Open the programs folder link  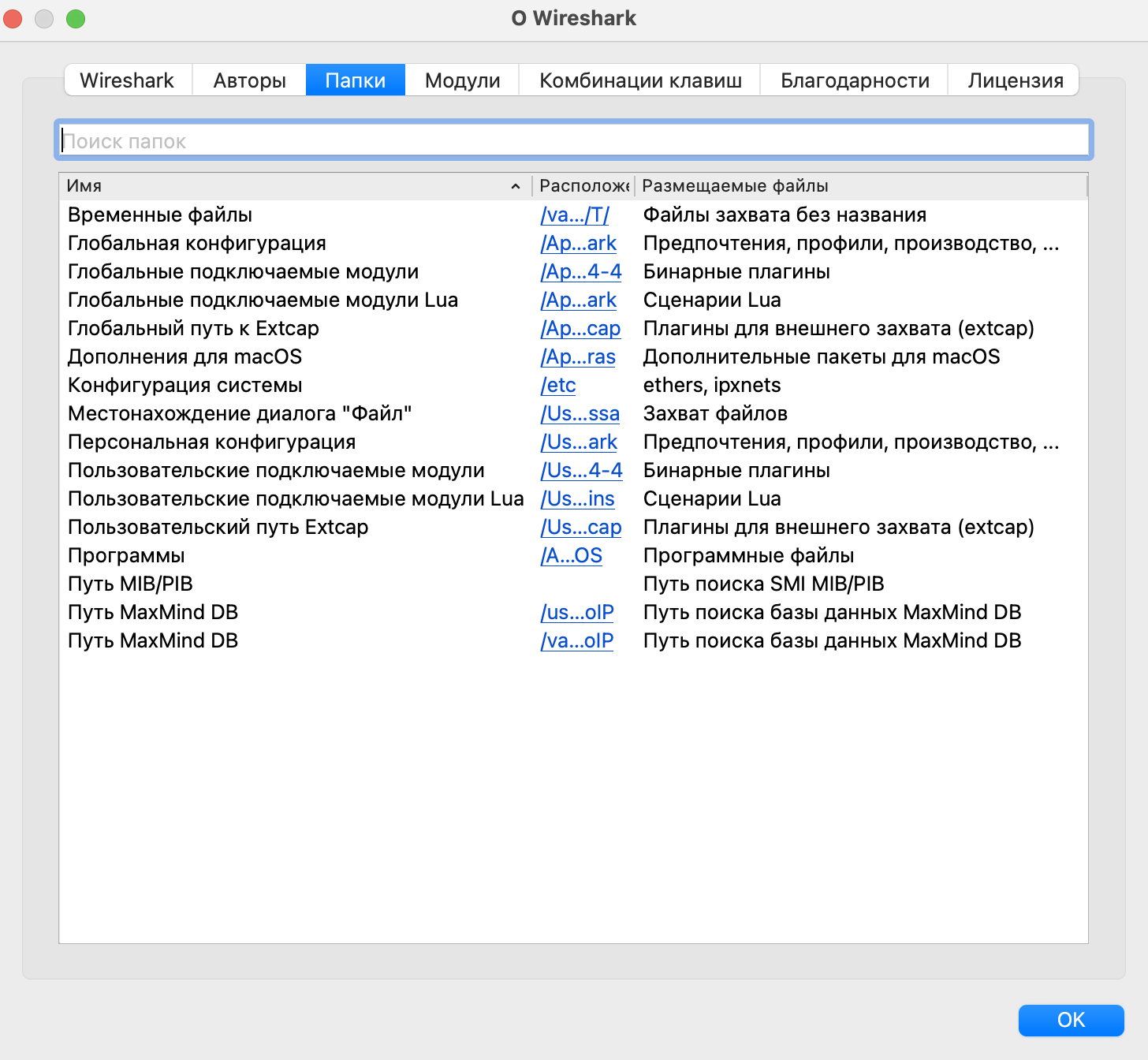[x=571, y=555]
